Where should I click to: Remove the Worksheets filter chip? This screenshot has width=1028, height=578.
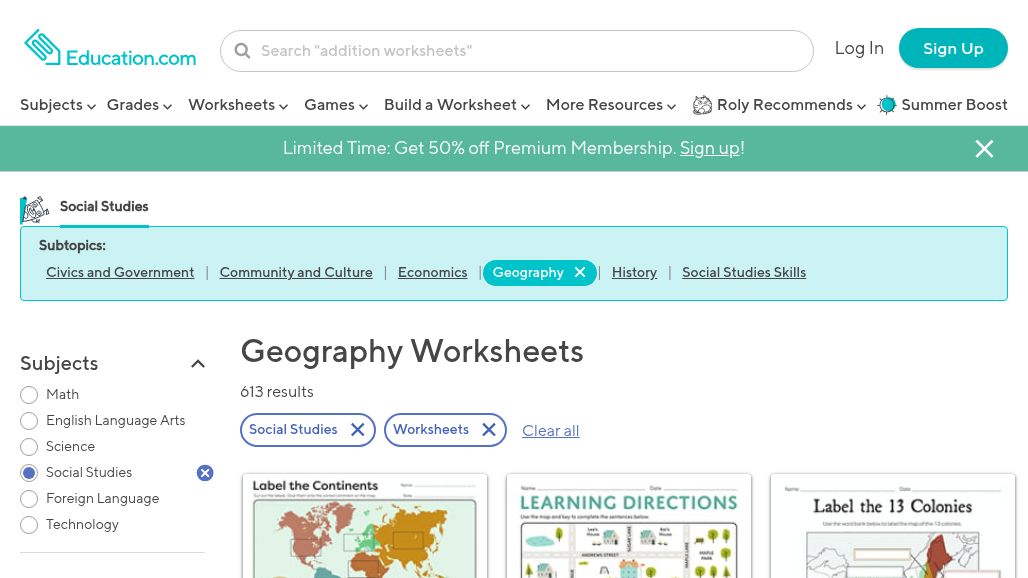click(x=488, y=430)
